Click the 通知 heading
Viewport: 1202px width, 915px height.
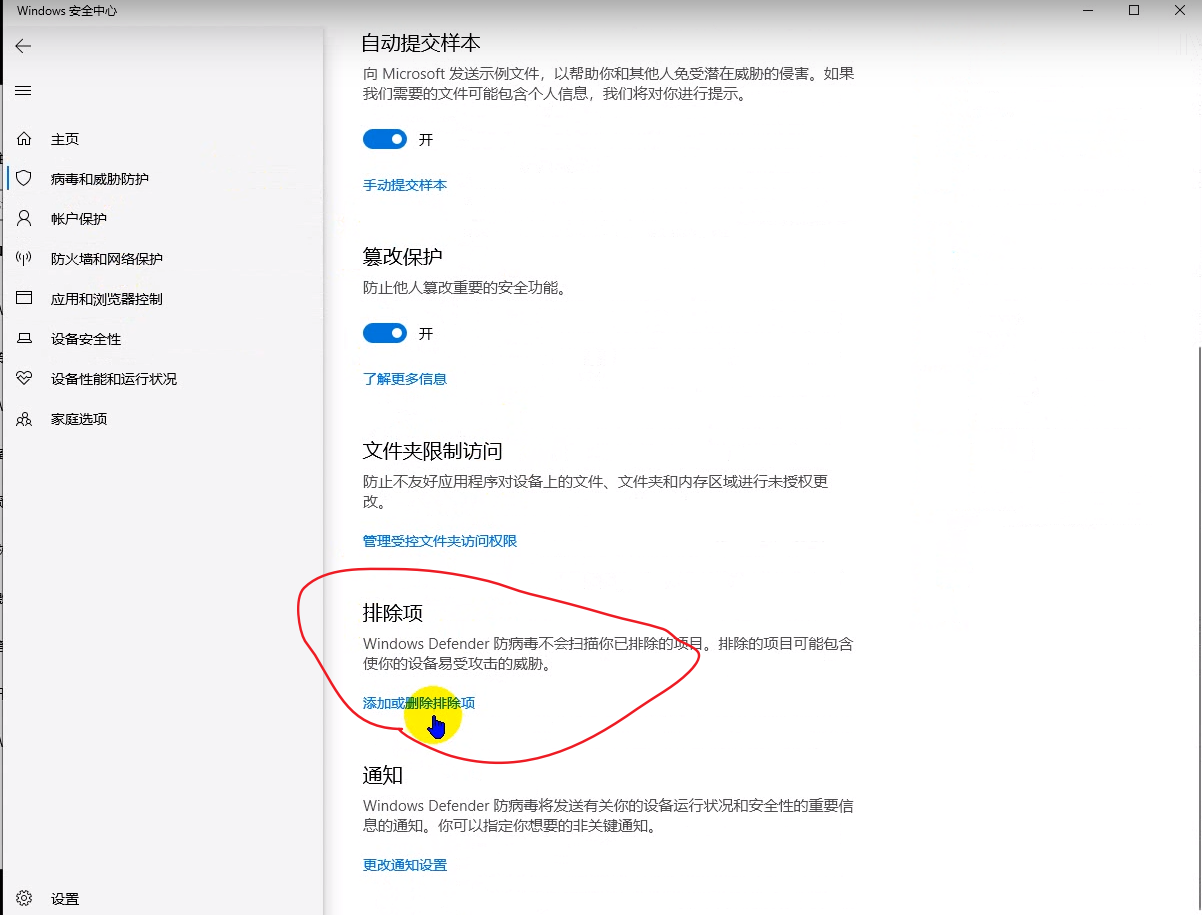coord(382,775)
